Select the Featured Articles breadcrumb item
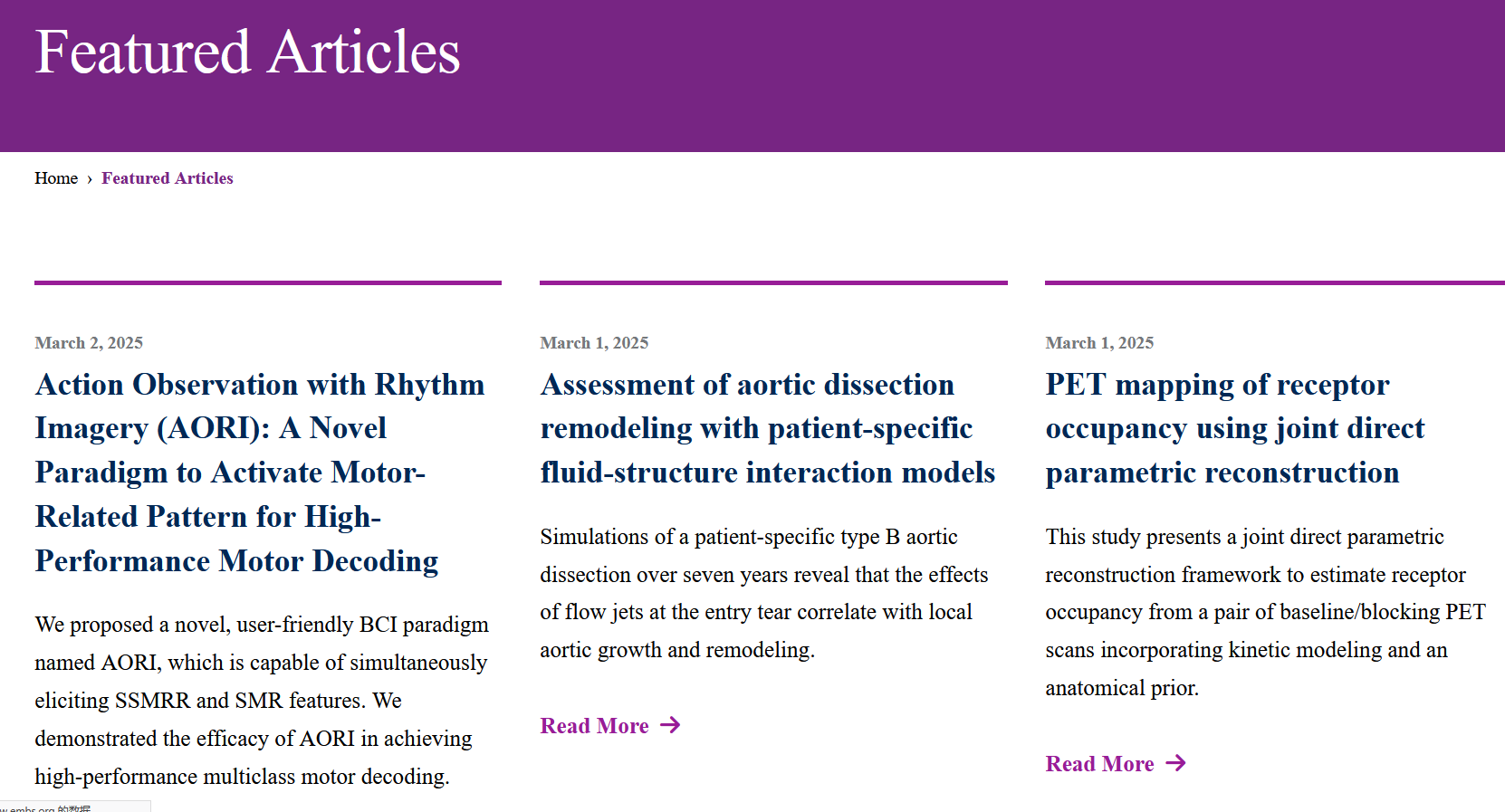1505x812 pixels. (168, 178)
